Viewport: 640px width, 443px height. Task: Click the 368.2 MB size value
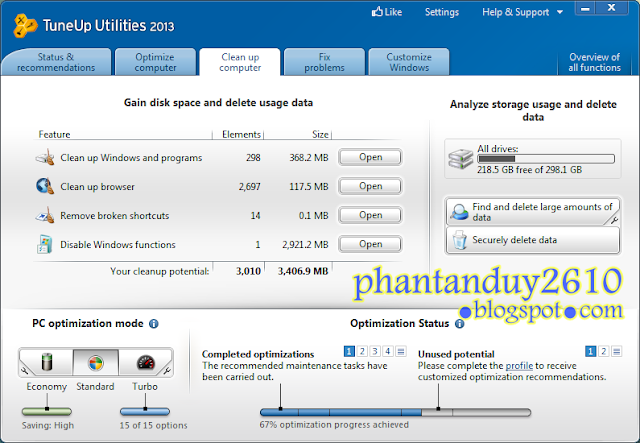(309, 158)
